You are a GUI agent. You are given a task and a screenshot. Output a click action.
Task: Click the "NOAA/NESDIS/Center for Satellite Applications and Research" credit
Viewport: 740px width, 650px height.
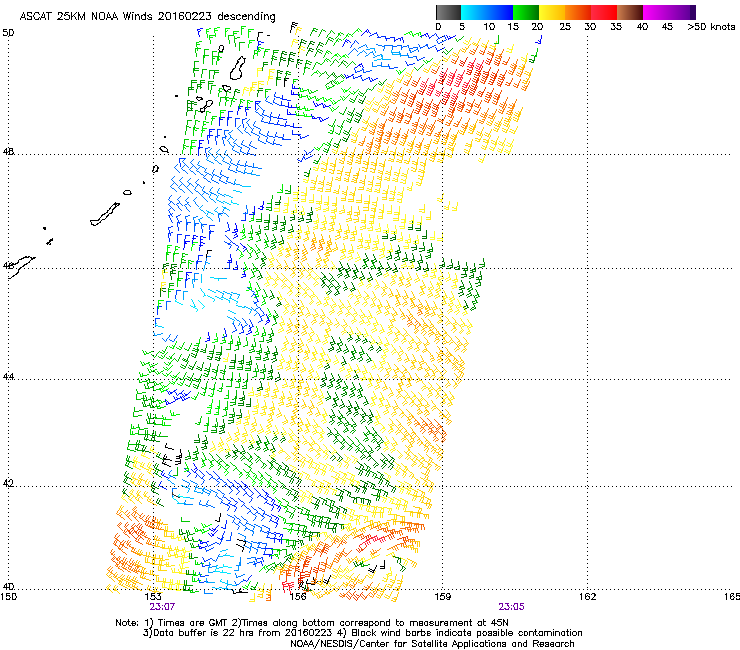[432, 644]
